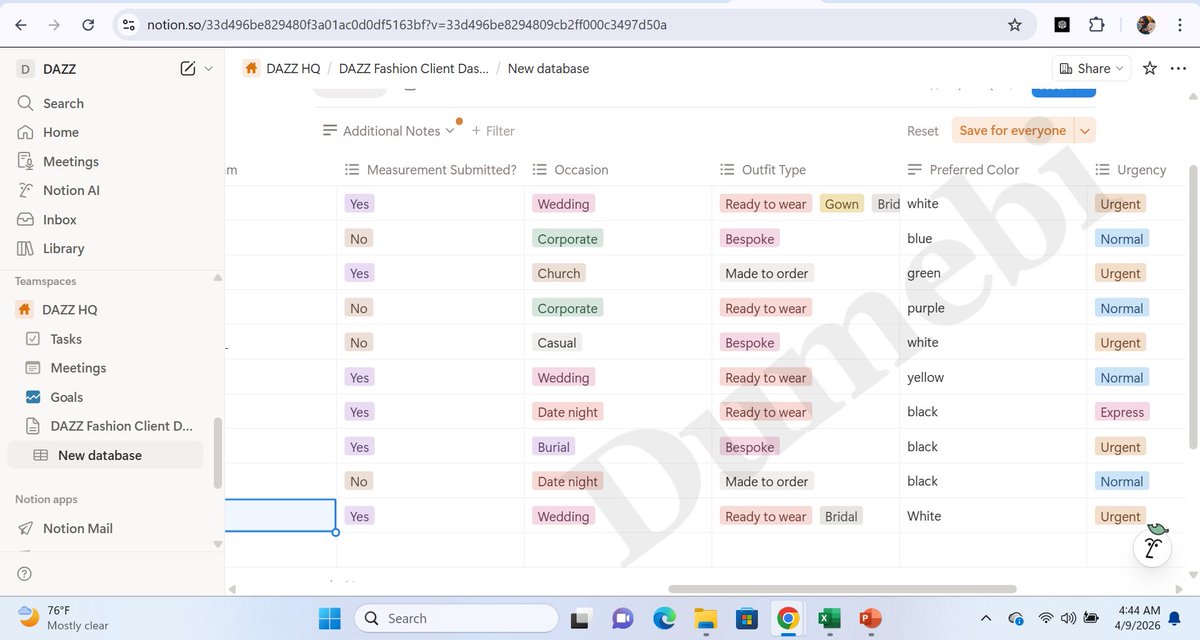Image resolution: width=1200 pixels, height=640 pixels.
Task: Click the green preferred color cell
Action: click(993, 273)
